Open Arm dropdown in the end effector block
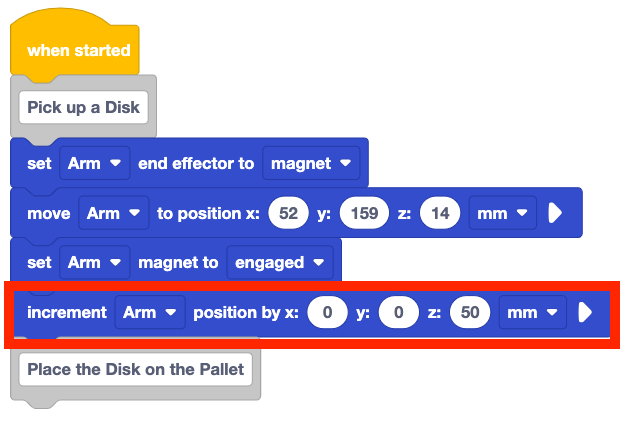Image resolution: width=637 pixels, height=428 pixels. (95, 163)
